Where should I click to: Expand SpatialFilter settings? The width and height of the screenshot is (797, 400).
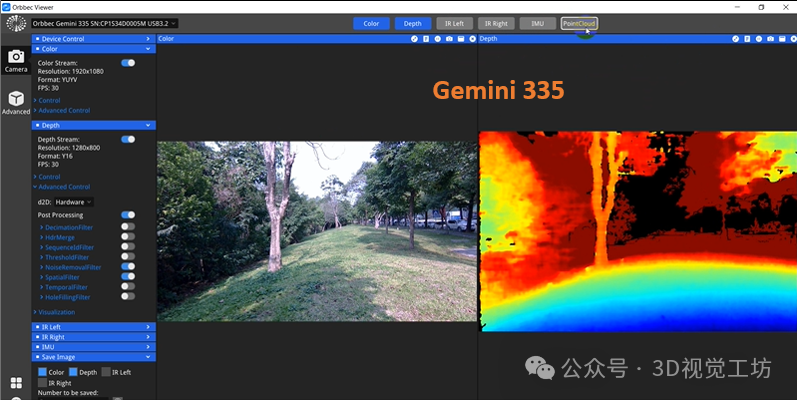point(60,277)
